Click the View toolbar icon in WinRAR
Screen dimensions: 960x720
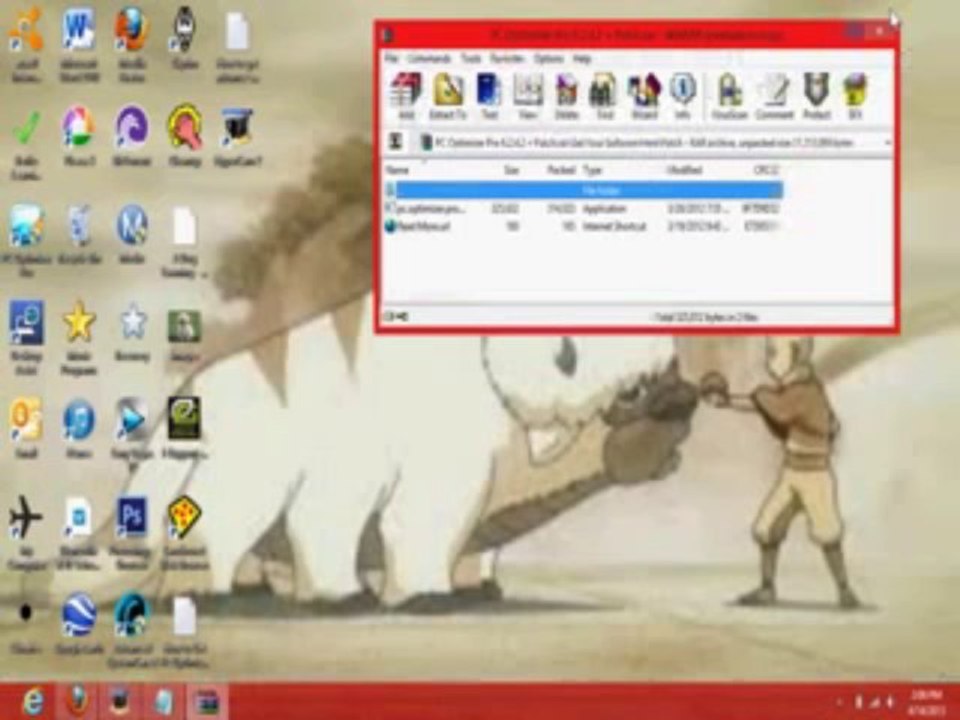[527, 96]
